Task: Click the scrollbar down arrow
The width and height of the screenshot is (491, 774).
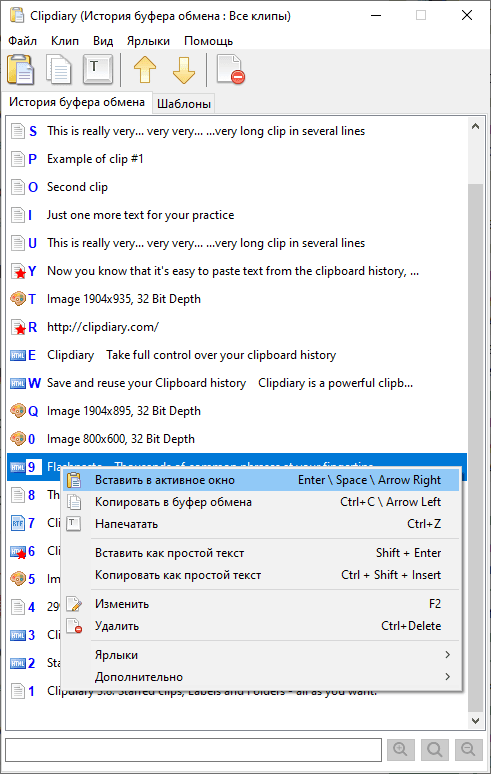Action: tap(475, 721)
